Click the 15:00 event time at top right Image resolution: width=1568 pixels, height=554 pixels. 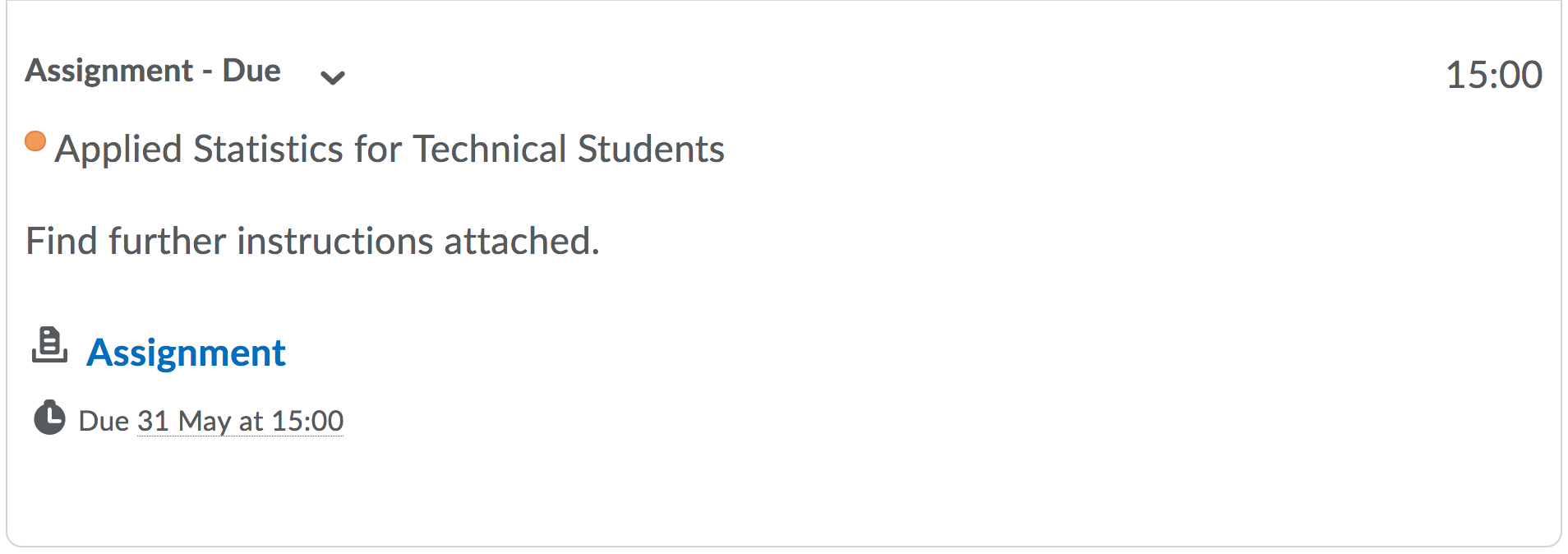(1493, 75)
